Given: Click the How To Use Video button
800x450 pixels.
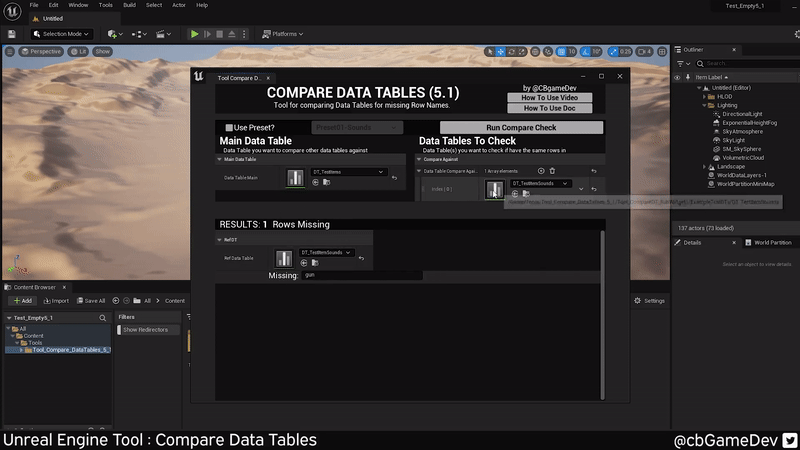Looking at the screenshot, I should pos(550,96).
